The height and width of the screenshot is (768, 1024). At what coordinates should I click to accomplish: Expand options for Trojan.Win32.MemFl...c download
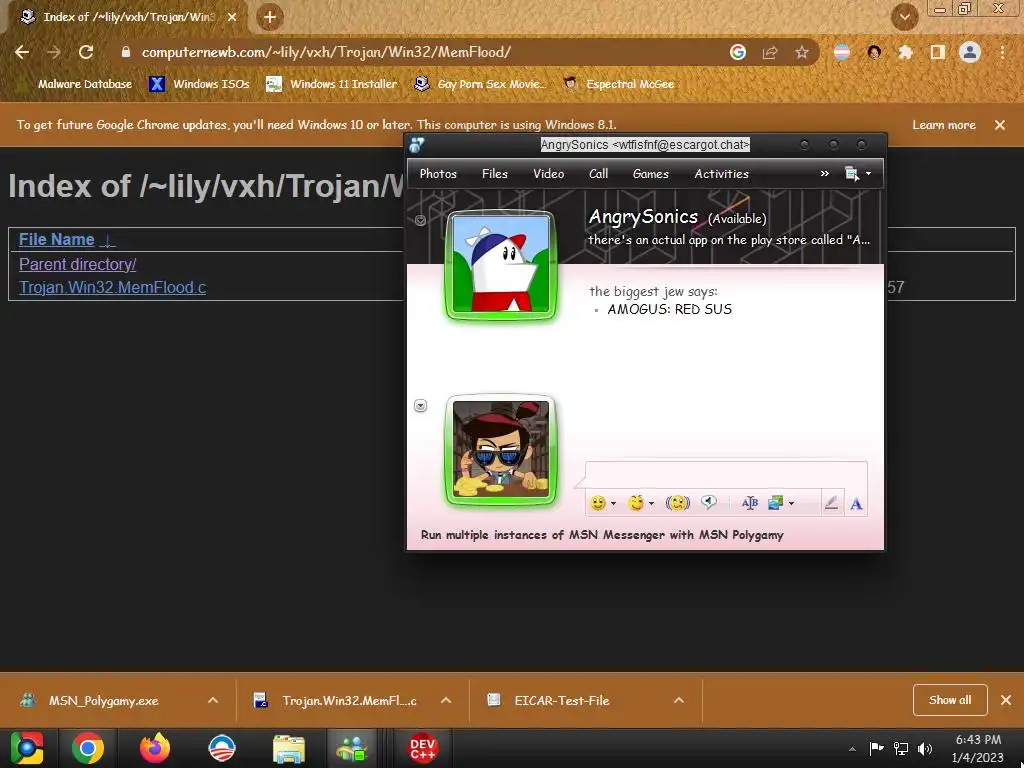tap(446, 700)
